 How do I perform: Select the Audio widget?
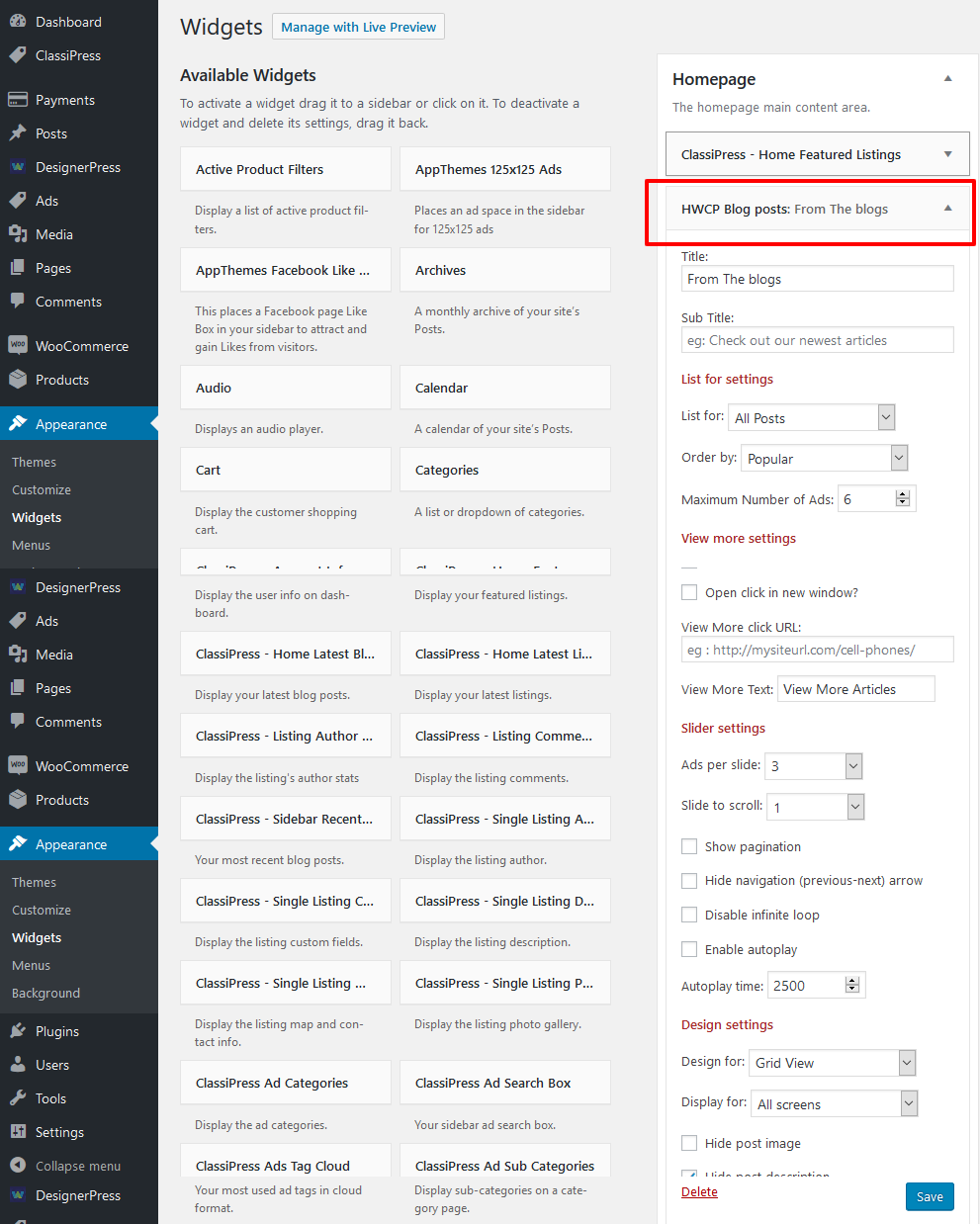pyautogui.click(x=286, y=388)
